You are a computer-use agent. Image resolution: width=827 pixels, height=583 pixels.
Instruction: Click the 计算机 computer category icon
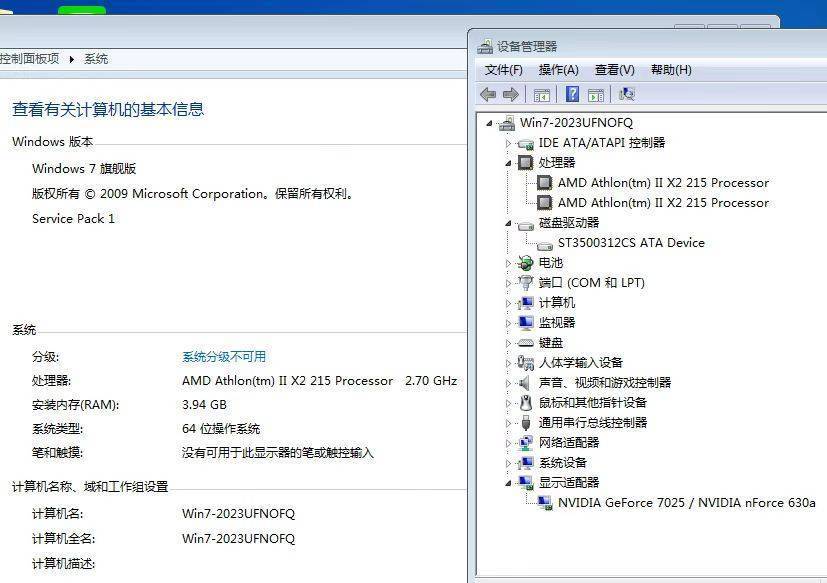tap(525, 302)
